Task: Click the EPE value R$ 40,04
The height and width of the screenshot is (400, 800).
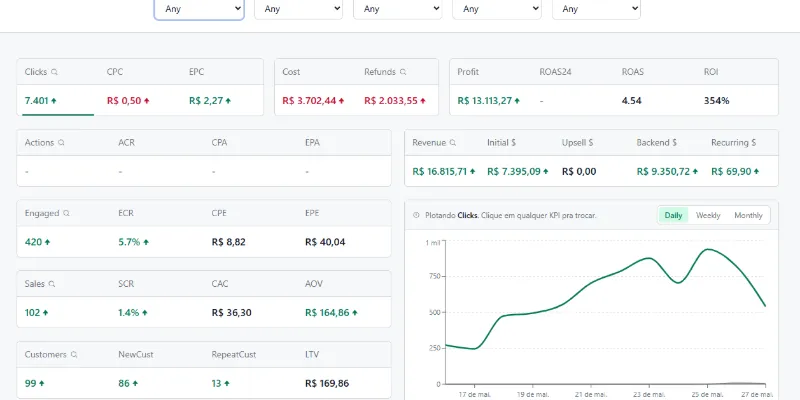Action: (x=325, y=242)
